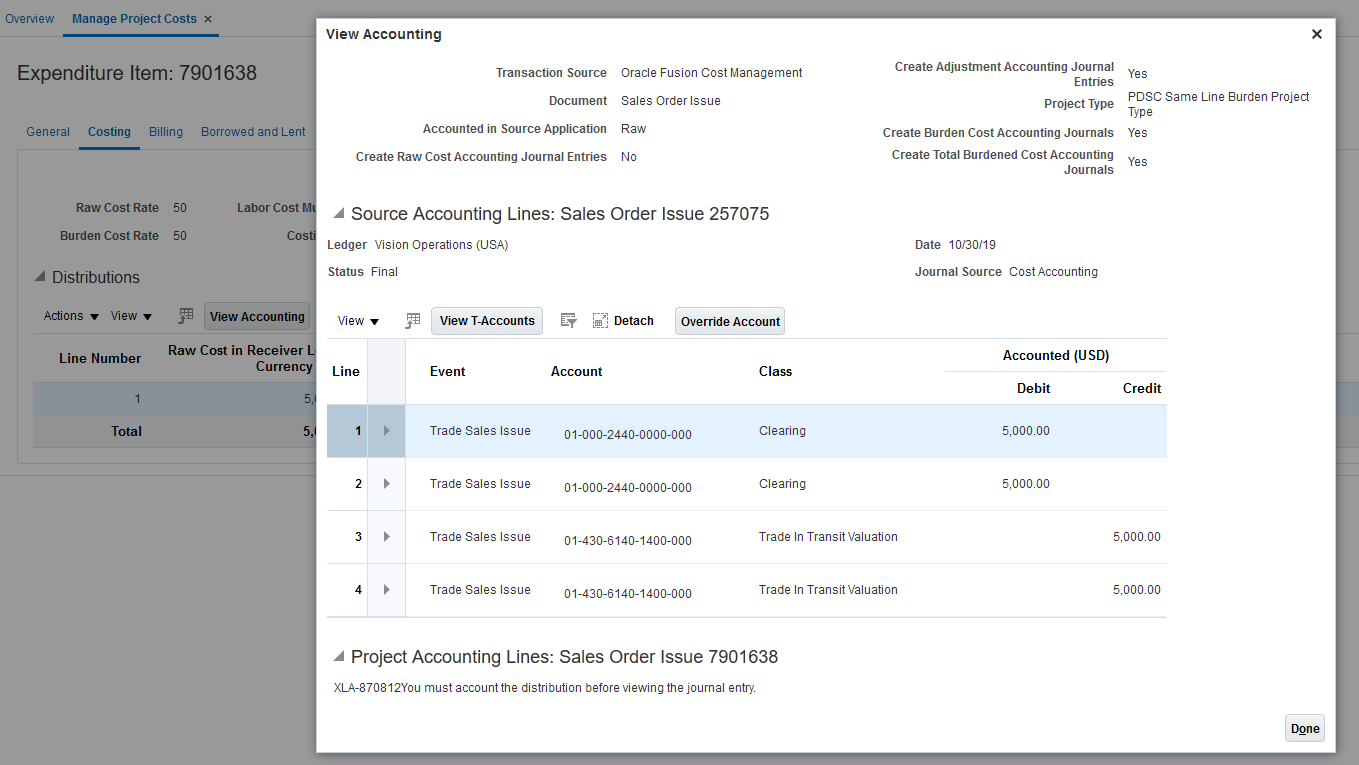Open the Overview tab
1359x765 pixels.
pyautogui.click(x=30, y=19)
